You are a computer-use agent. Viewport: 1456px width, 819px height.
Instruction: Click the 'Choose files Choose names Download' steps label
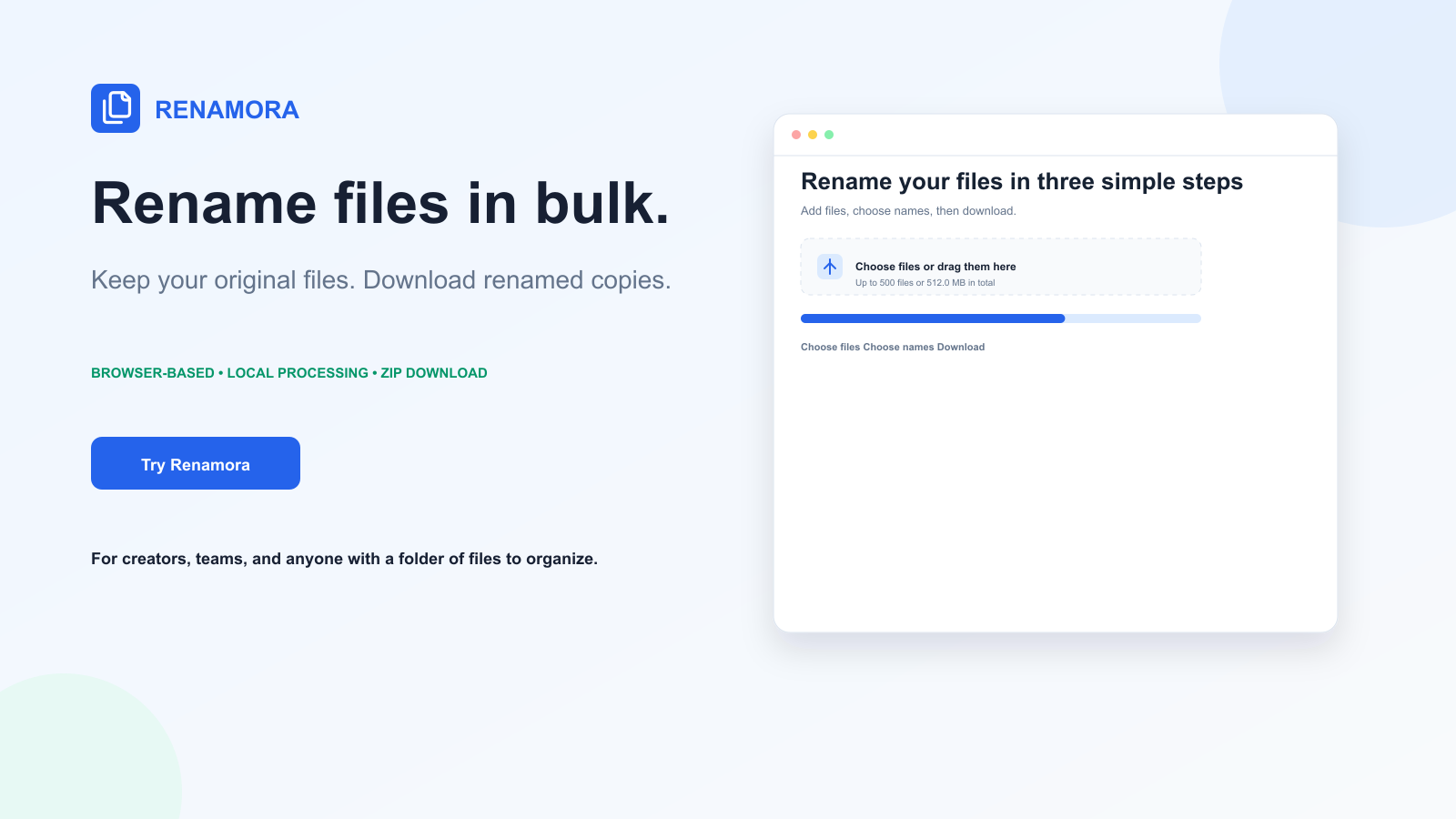893,347
